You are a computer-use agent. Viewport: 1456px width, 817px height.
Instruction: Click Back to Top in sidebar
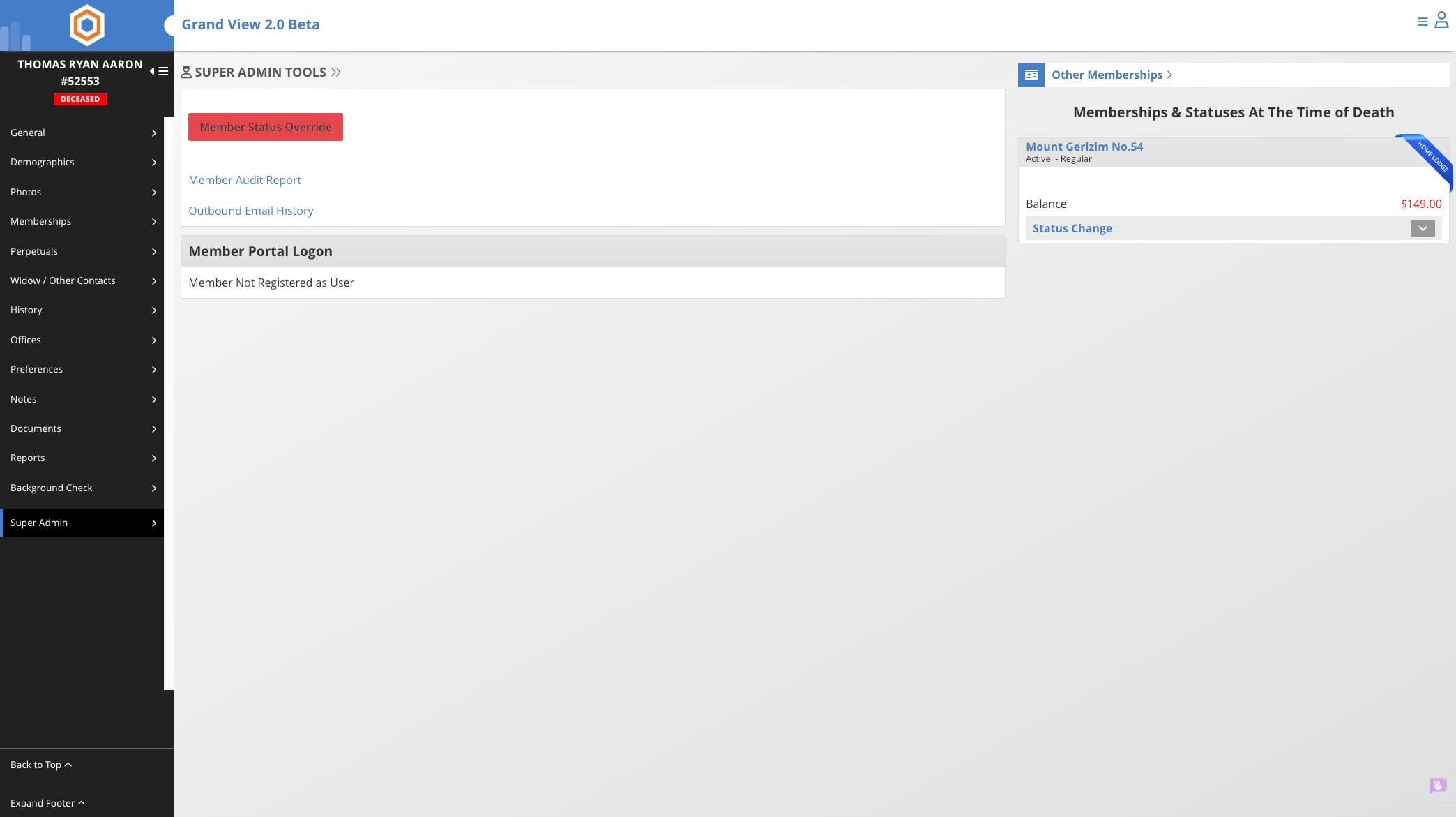pos(41,765)
